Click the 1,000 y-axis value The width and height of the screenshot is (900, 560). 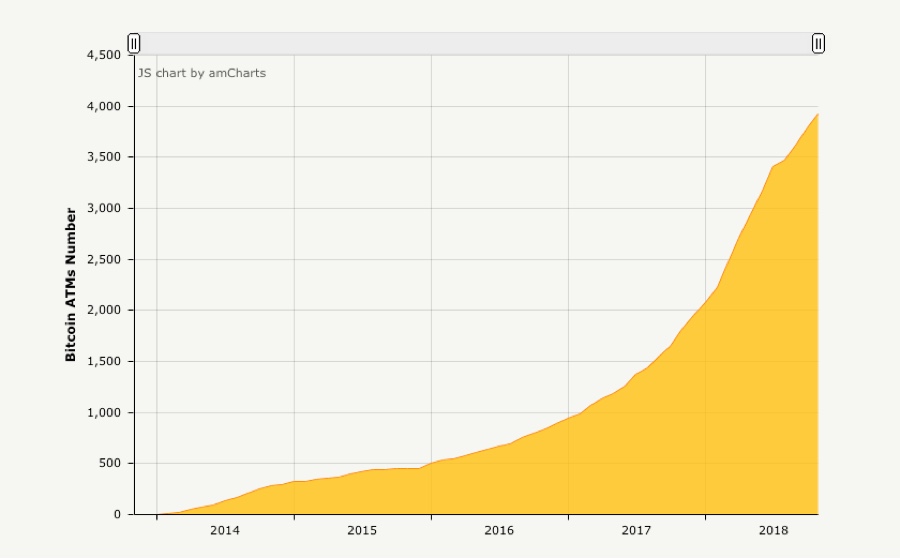pyautogui.click(x=104, y=413)
